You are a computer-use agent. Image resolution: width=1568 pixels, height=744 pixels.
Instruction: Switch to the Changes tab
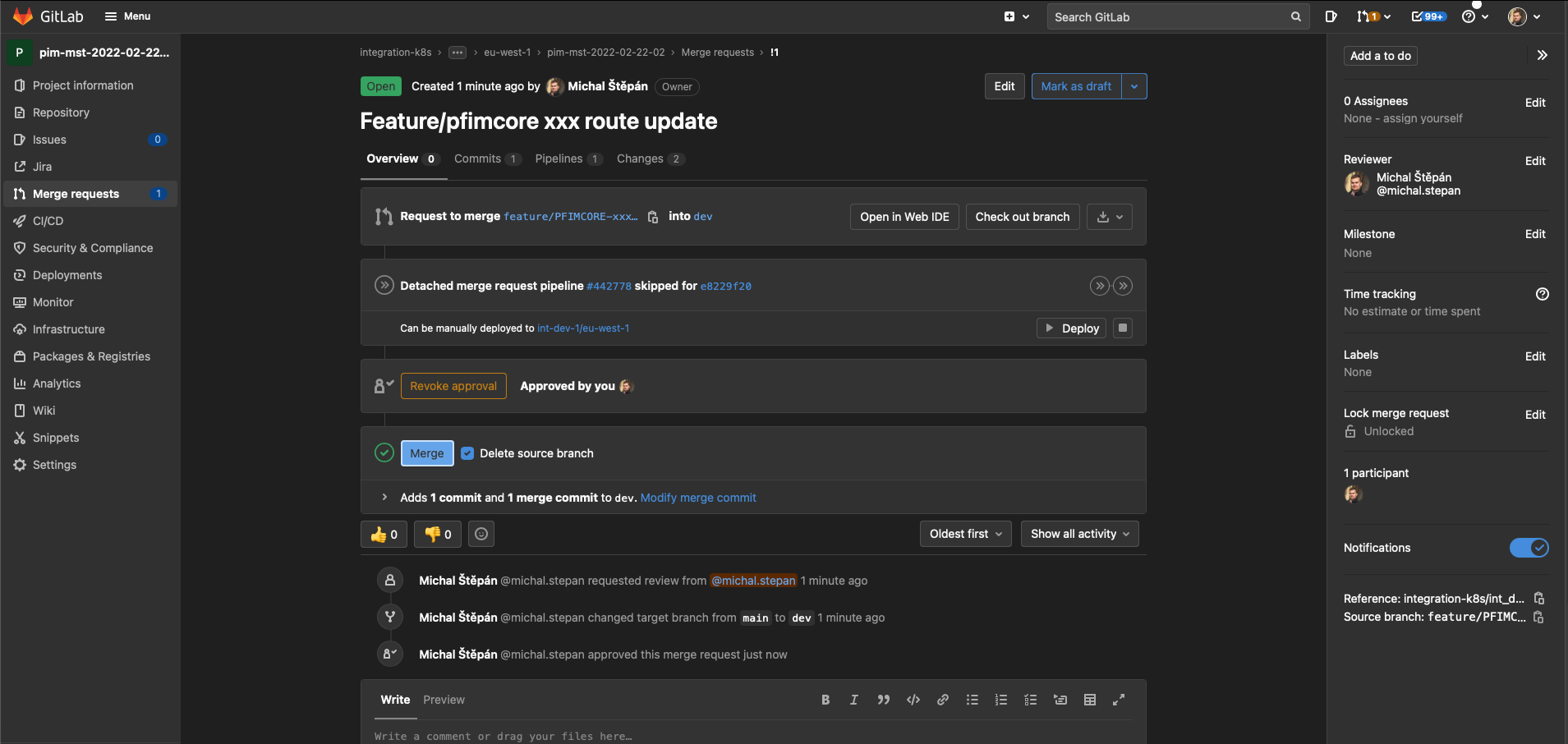pyautogui.click(x=650, y=158)
